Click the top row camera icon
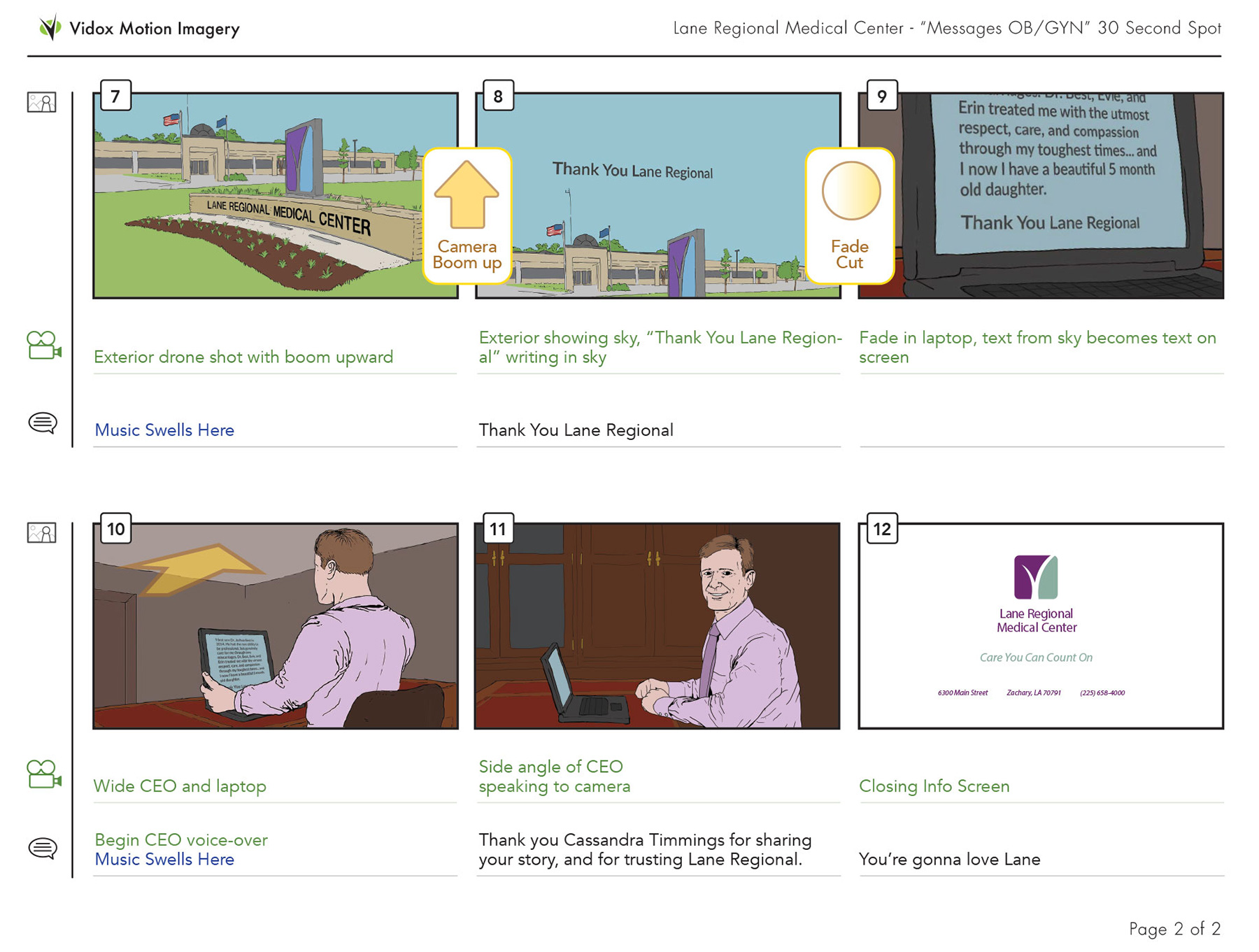Viewport: 1259px width, 952px height. pyautogui.click(x=44, y=346)
